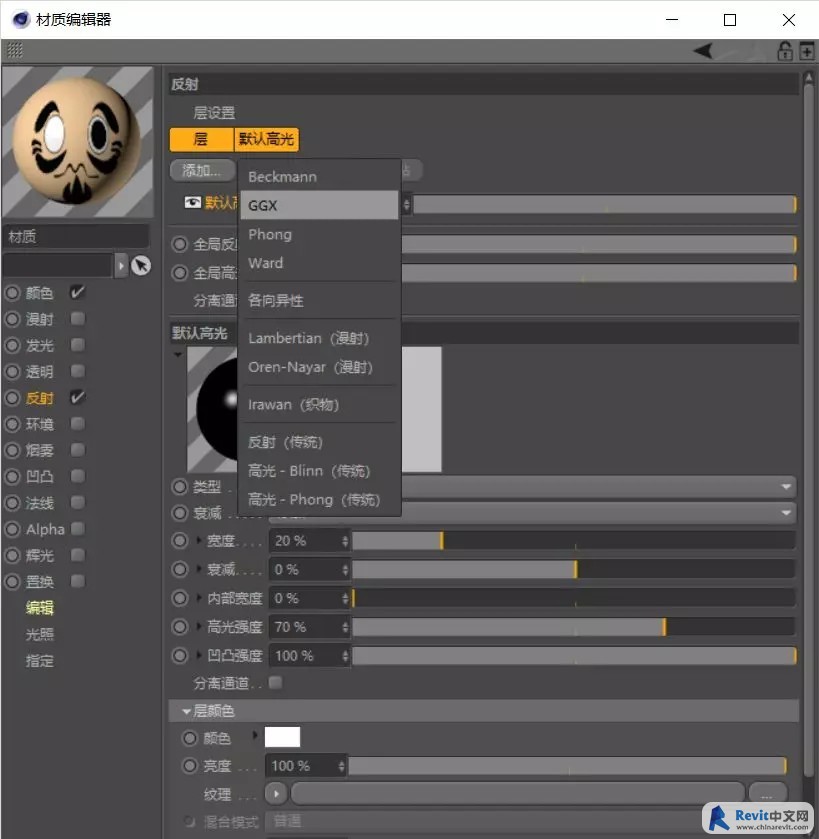Screen dimensions: 819x839
Task: Click the material name input field
Action: 58,265
